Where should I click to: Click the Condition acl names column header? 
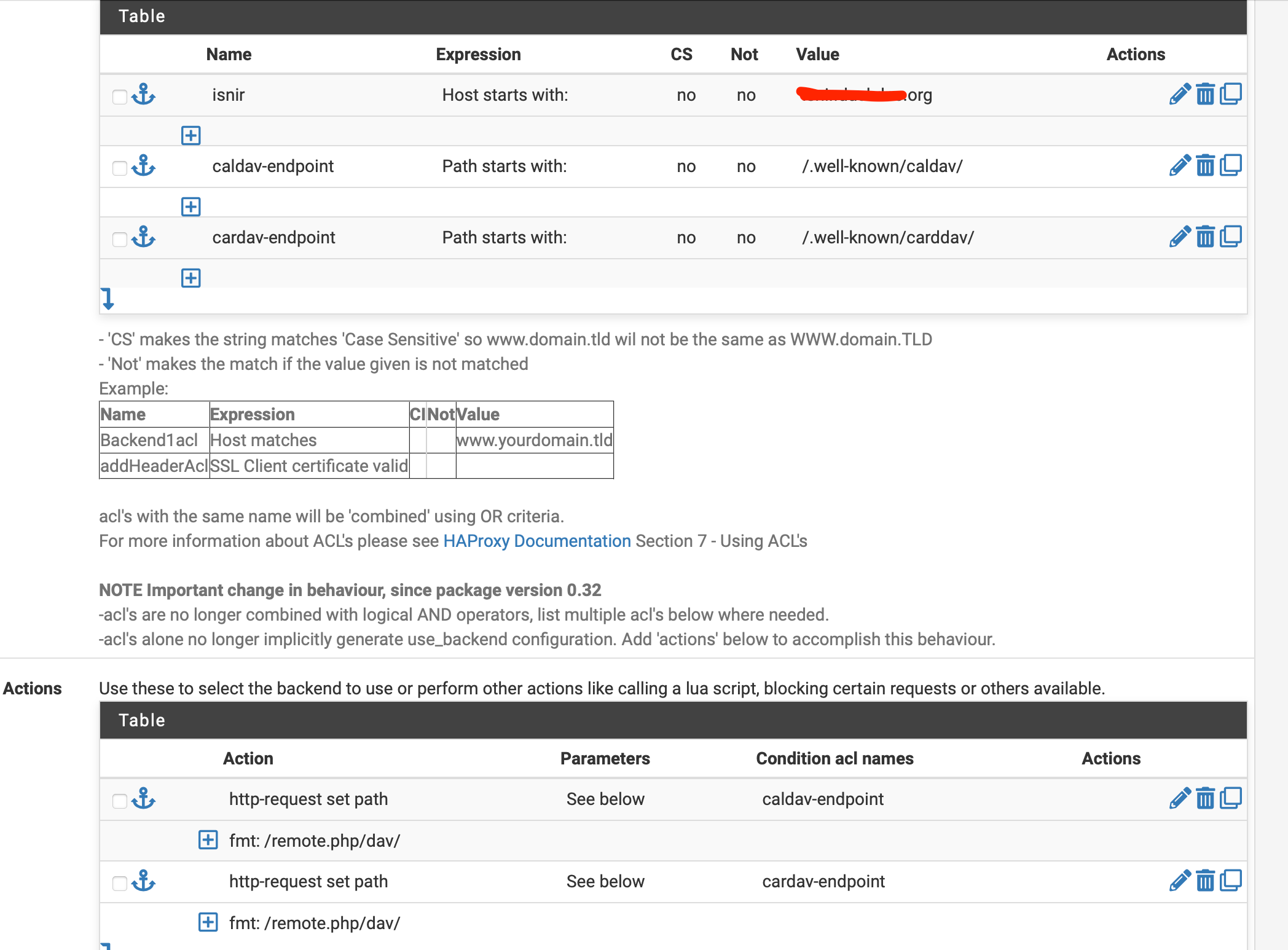(x=834, y=758)
